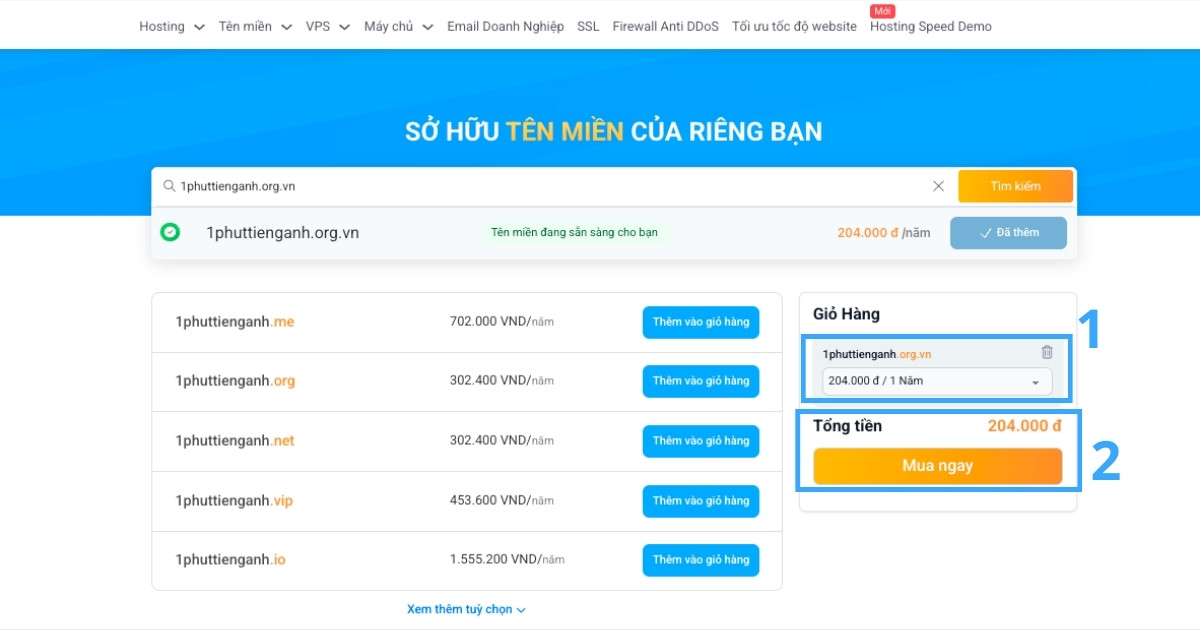This screenshot has width=1200, height=630.
Task: Add 1phuttienganh.me to the cart
Action: pyautogui.click(x=700, y=322)
